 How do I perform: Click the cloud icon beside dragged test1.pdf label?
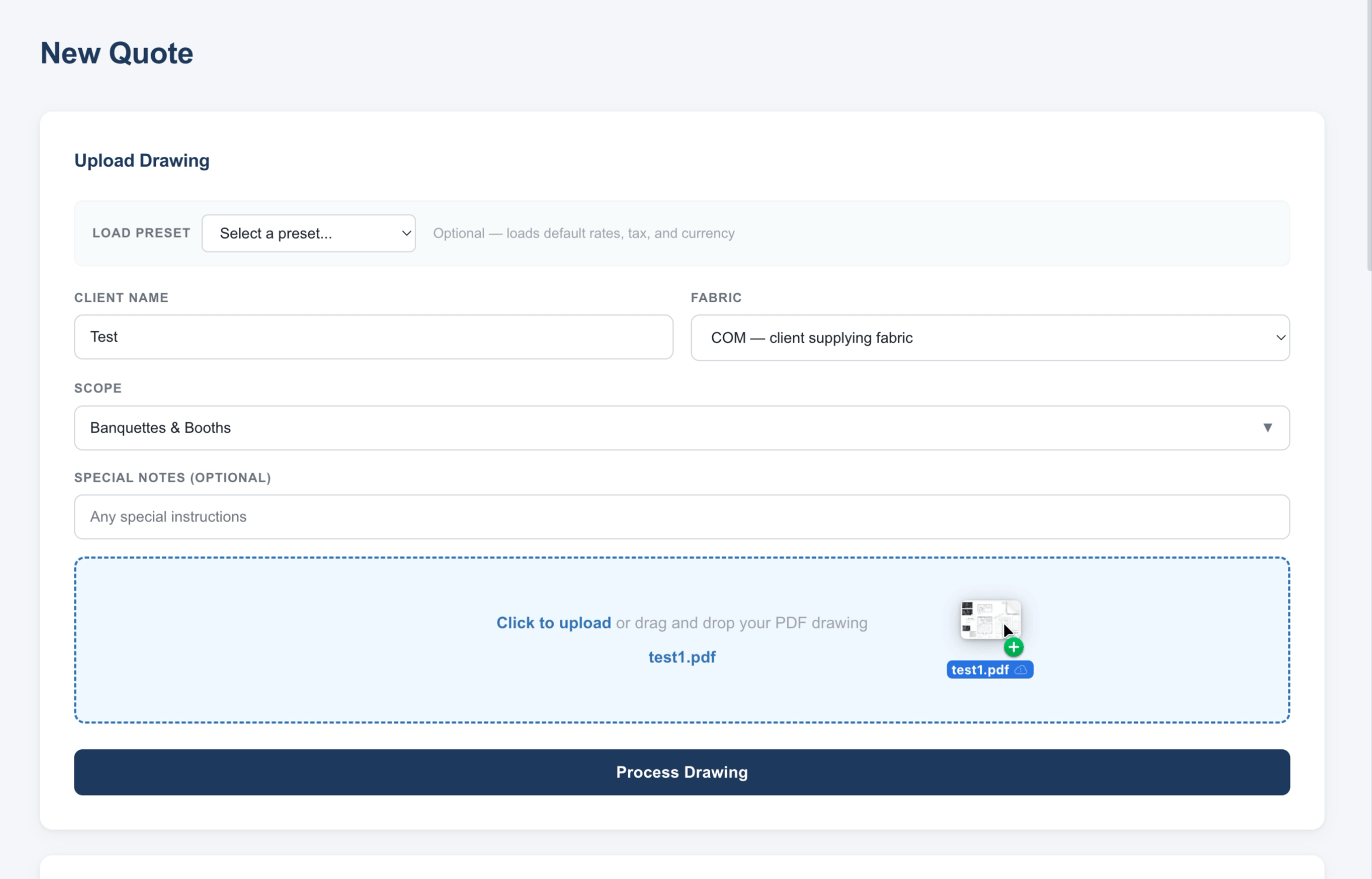tap(1021, 670)
